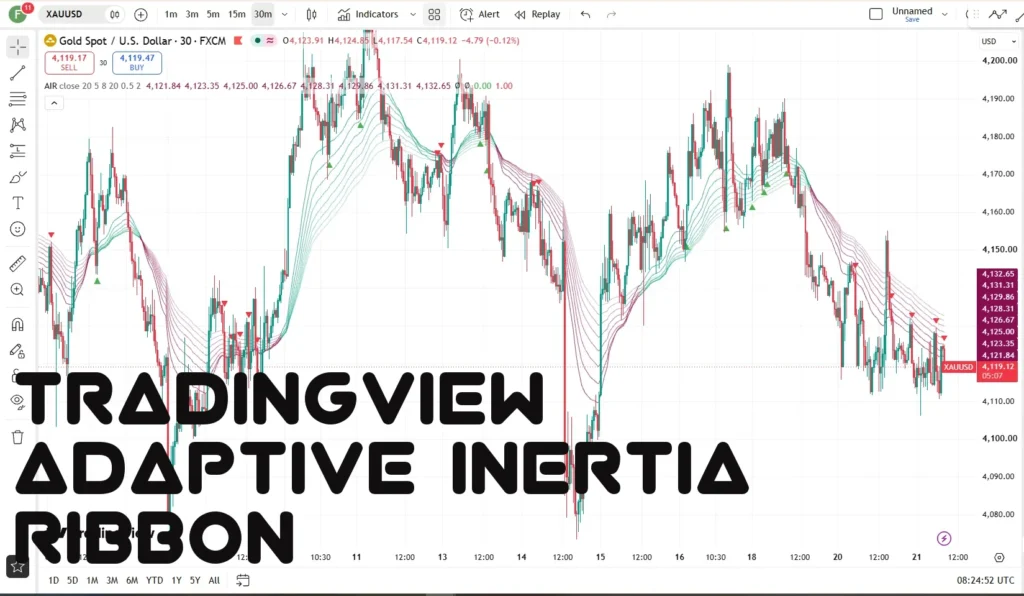
Task: Toggle the magnet snap mode
Action: pyautogui.click(x=18, y=324)
